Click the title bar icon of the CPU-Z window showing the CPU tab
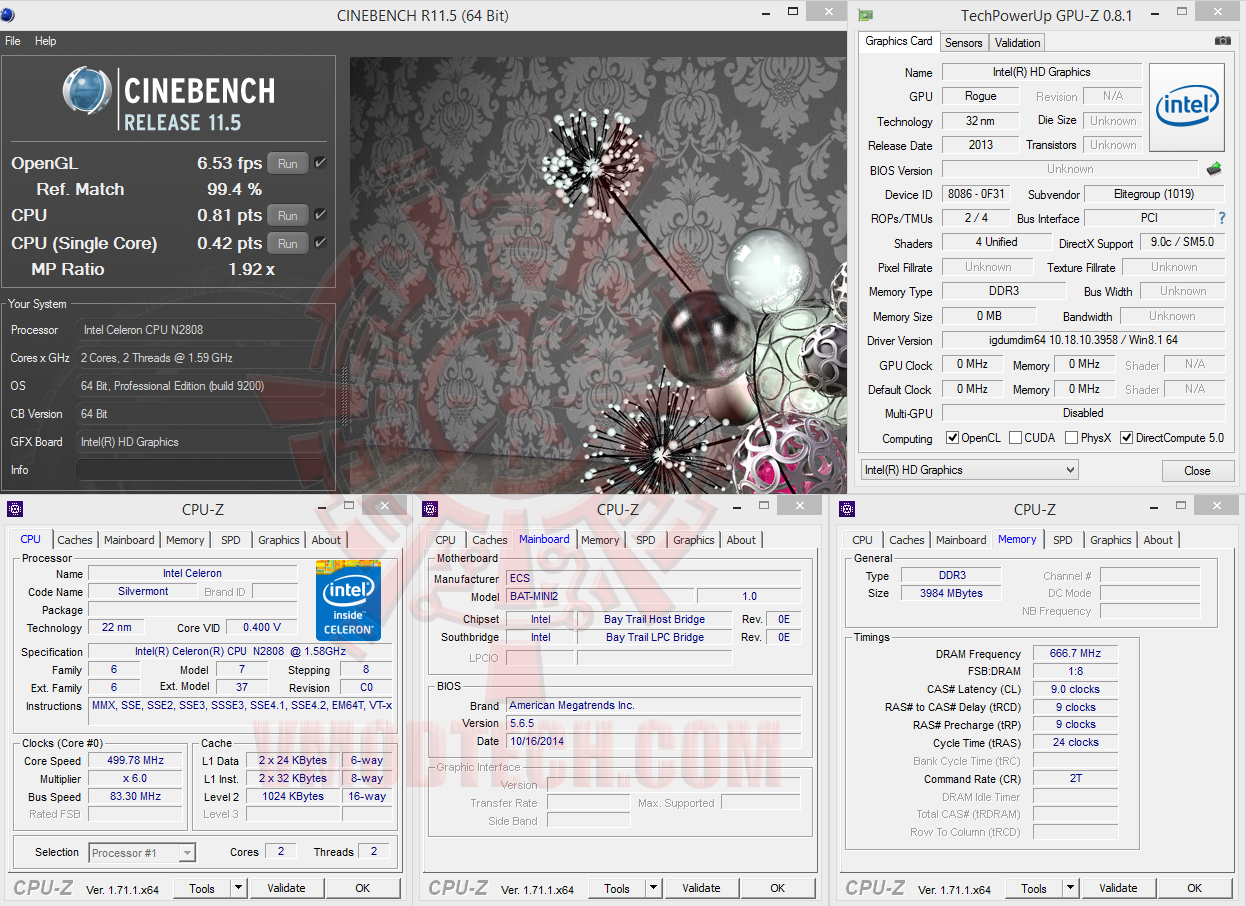 15,509
